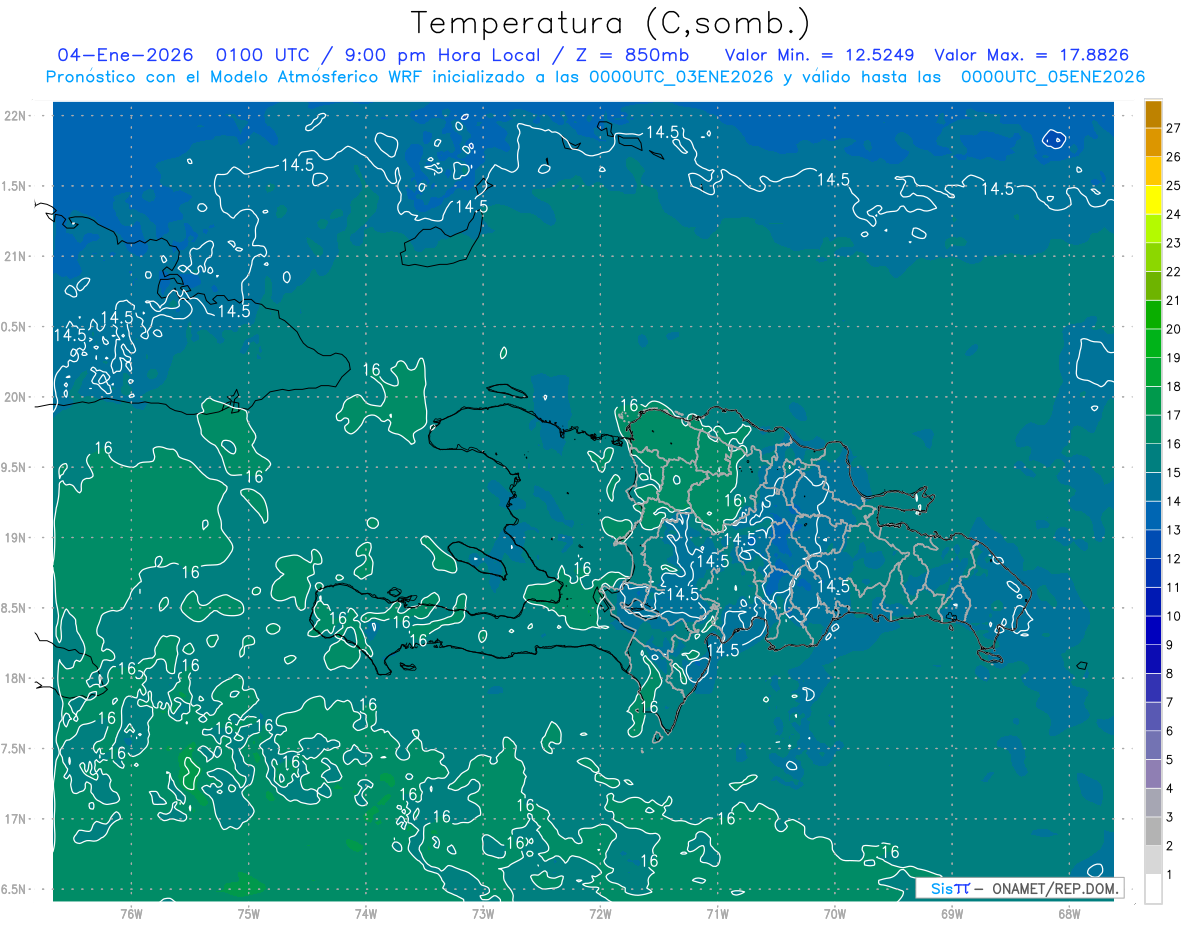Viewport: 1200px width, 927px height.
Task: Click legend number '18' on color scale
Action: pyautogui.click(x=1173, y=386)
